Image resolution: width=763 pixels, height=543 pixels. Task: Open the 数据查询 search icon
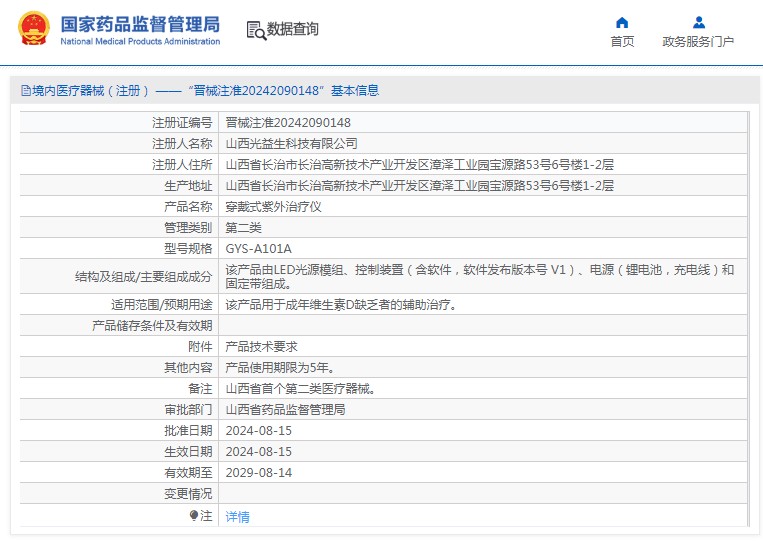pyautogui.click(x=256, y=30)
